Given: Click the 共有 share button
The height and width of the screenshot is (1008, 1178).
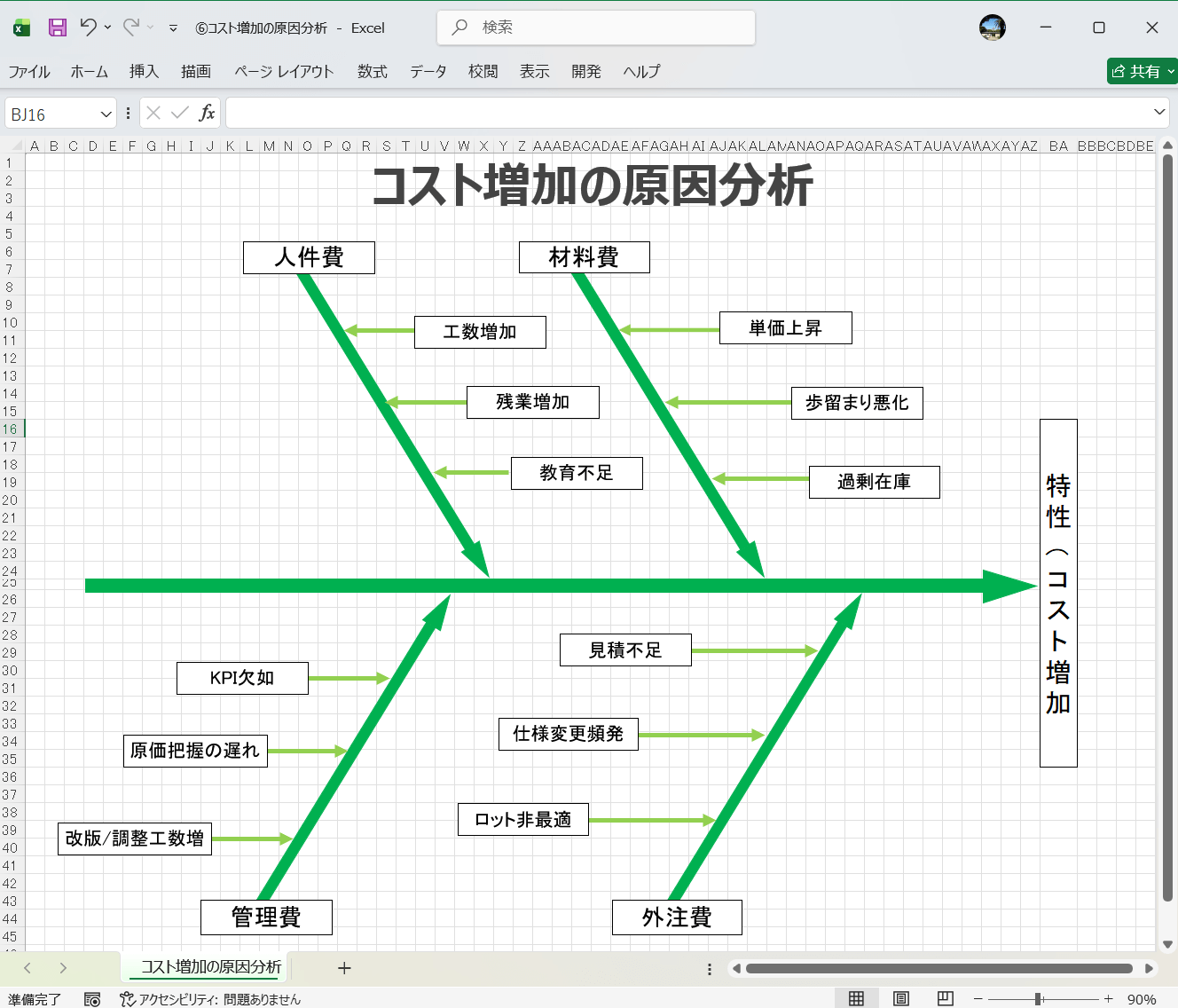Looking at the screenshot, I should 1139,71.
